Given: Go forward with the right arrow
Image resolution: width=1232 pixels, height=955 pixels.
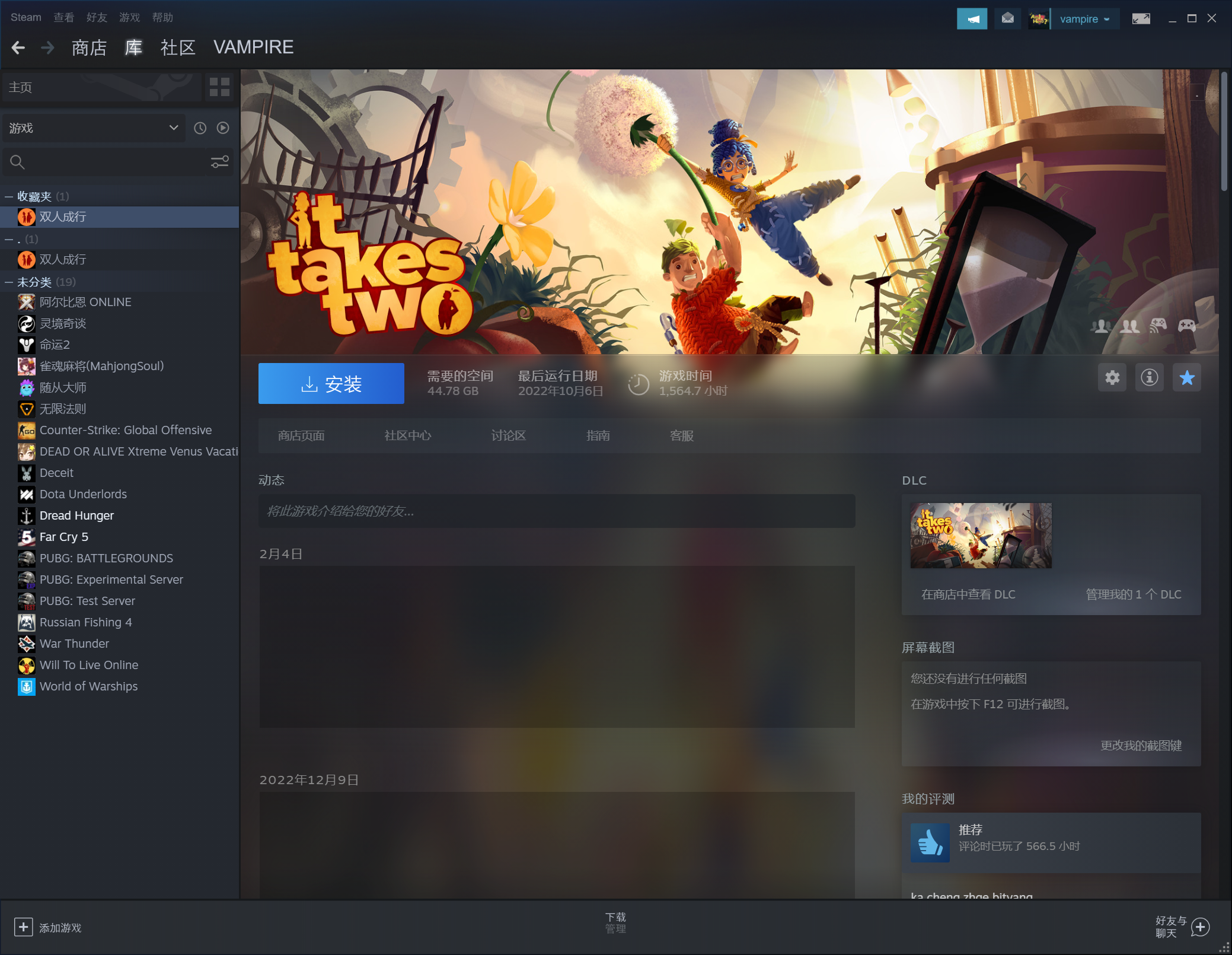Looking at the screenshot, I should 47,47.
